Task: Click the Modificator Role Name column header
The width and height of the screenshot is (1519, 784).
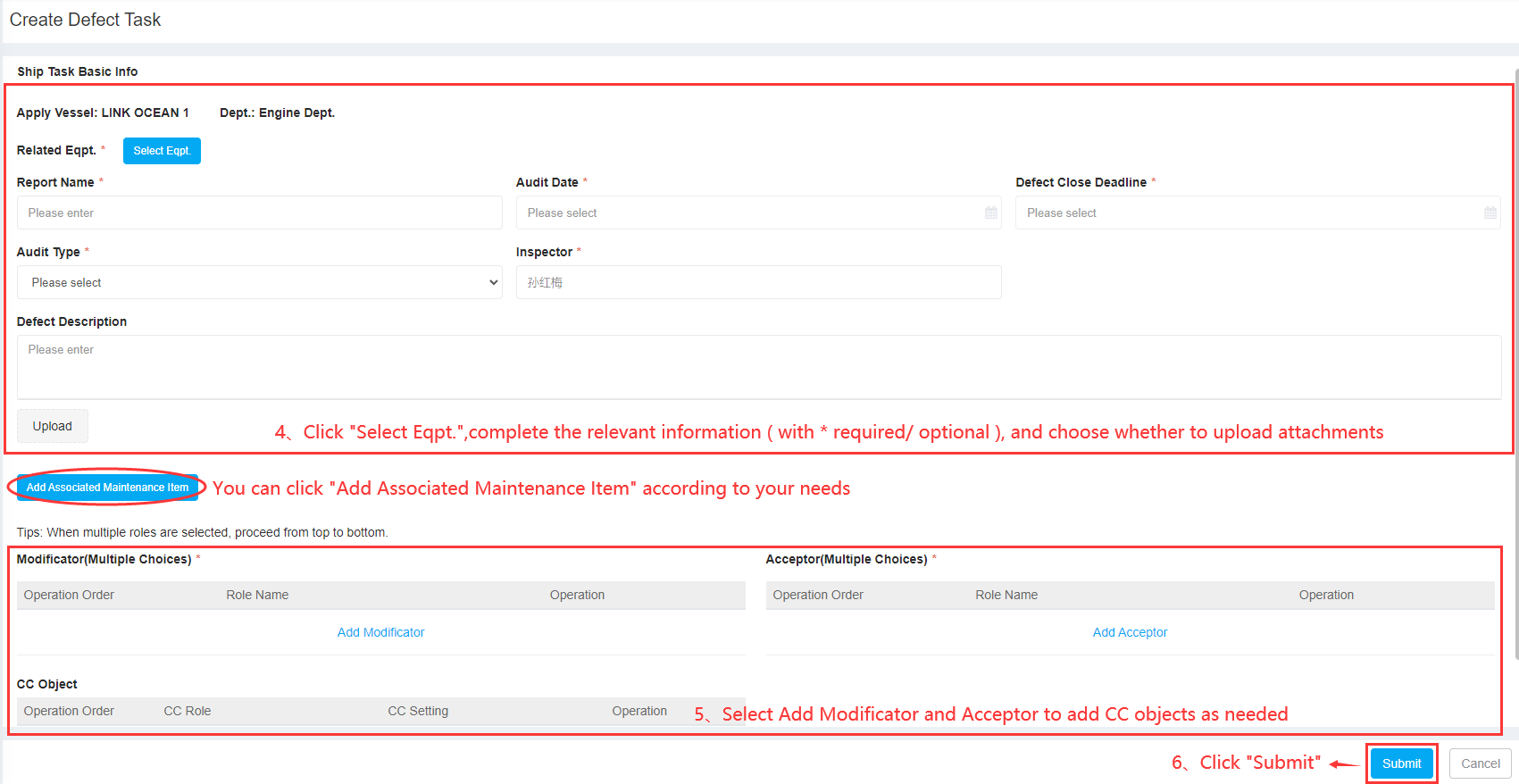Action: click(257, 595)
